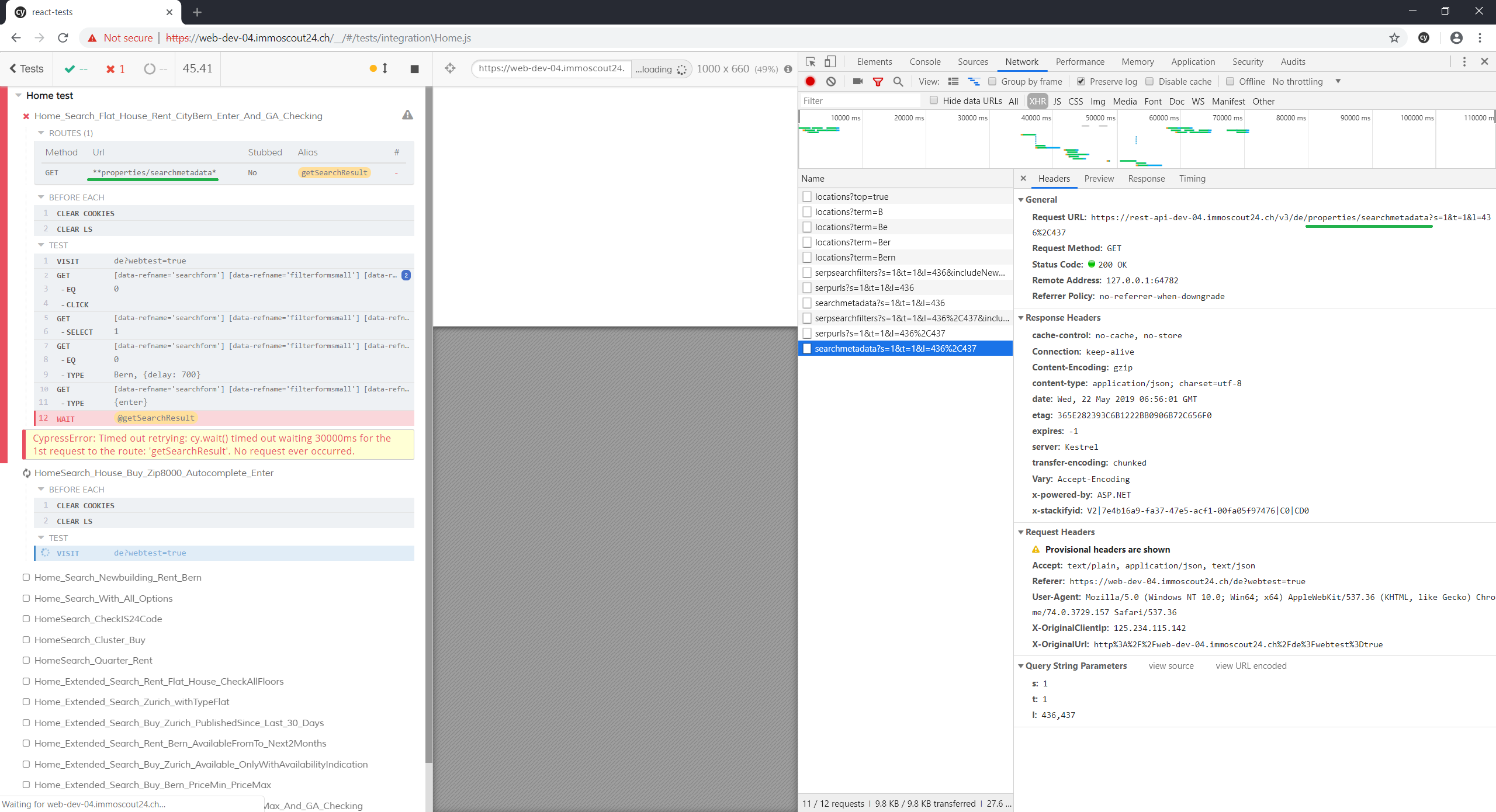The width and height of the screenshot is (1496, 812).
Task: Type in the network Filter field
Action: (x=859, y=100)
